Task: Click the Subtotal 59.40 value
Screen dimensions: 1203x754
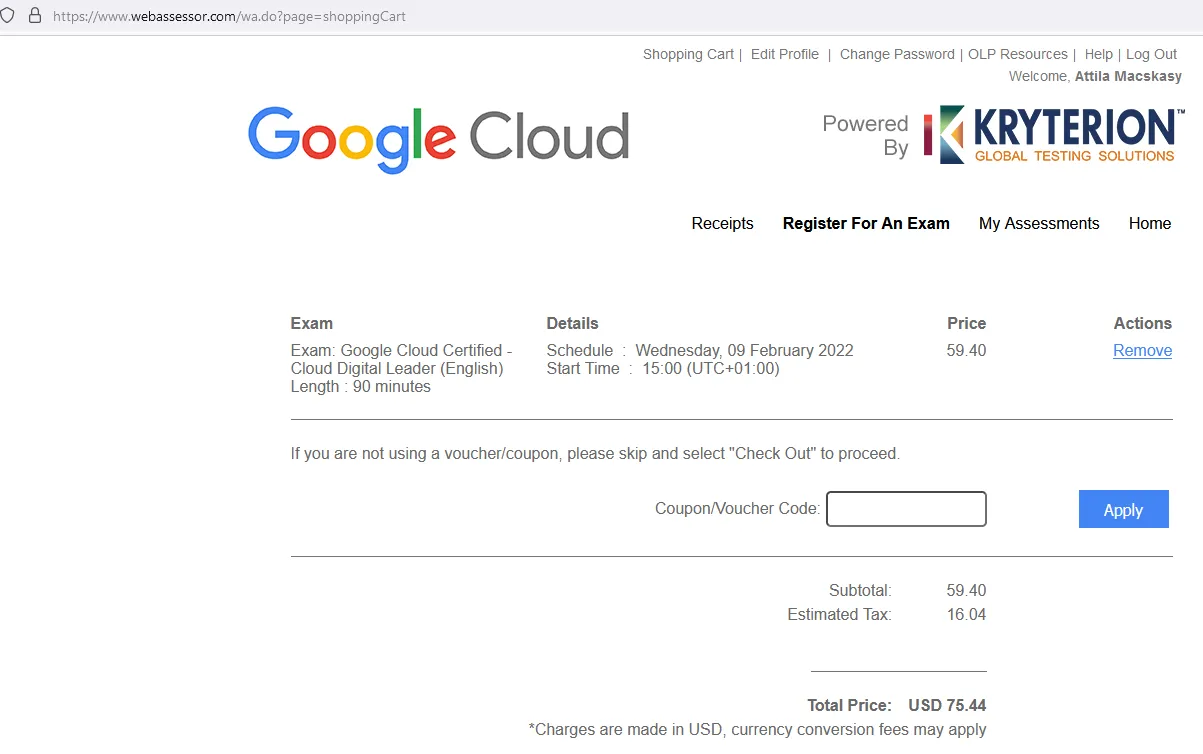Action: tap(966, 590)
